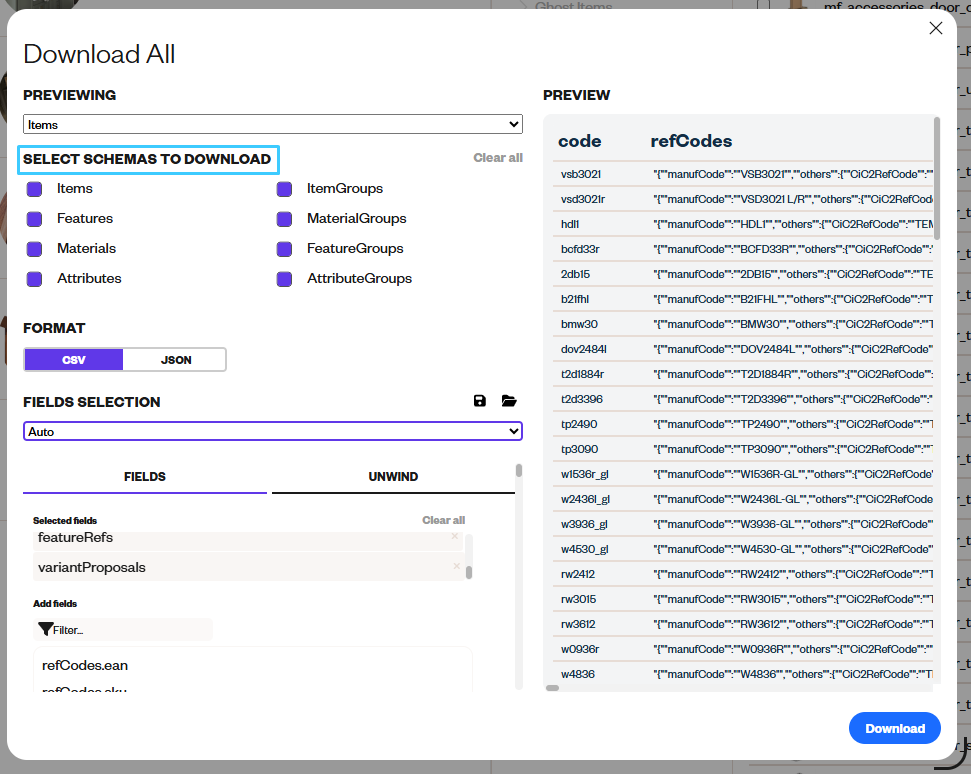Select the b21fhl code cell
The image size is (971, 774).
pyautogui.click(x=575, y=299)
